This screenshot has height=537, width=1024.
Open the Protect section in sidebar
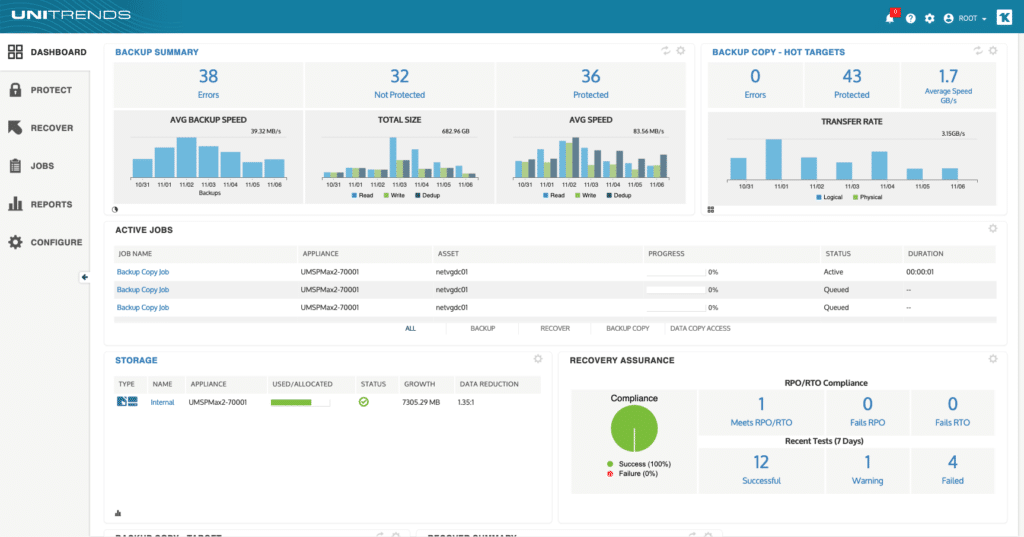click(x=40, y=90)
